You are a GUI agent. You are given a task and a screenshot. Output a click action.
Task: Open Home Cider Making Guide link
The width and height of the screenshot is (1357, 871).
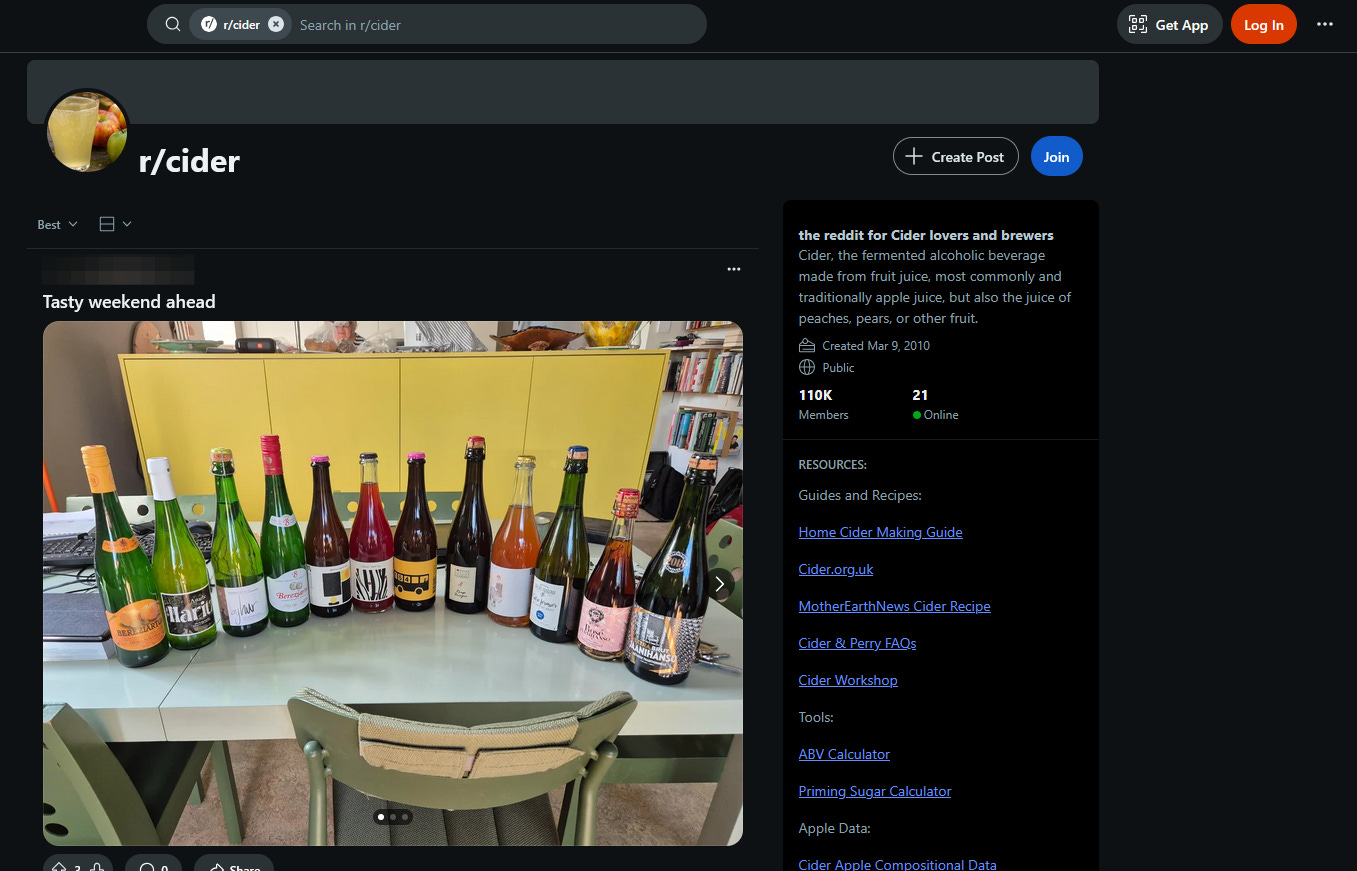tap(880, 532)
